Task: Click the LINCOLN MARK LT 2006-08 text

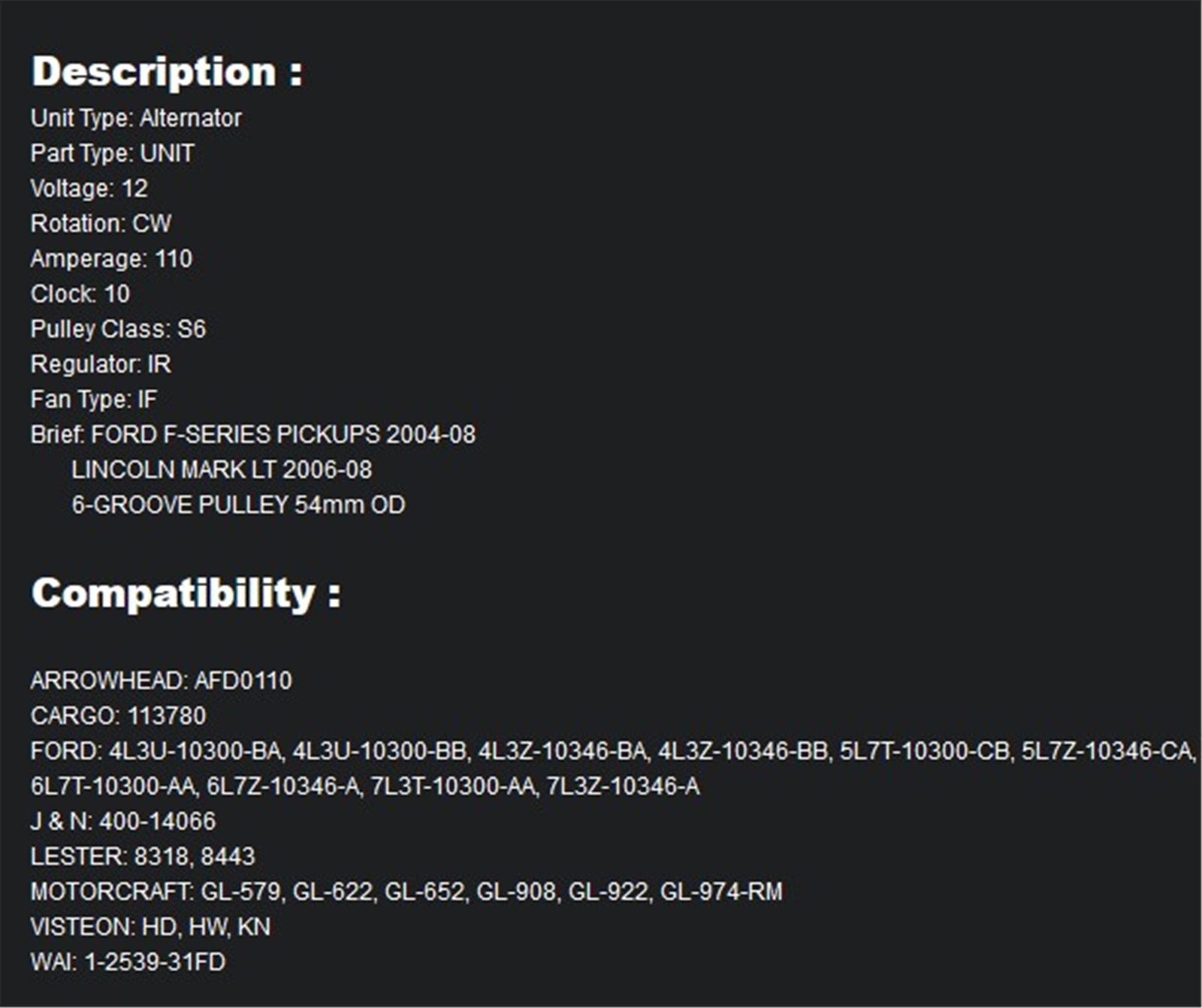Action: point(222,470)
